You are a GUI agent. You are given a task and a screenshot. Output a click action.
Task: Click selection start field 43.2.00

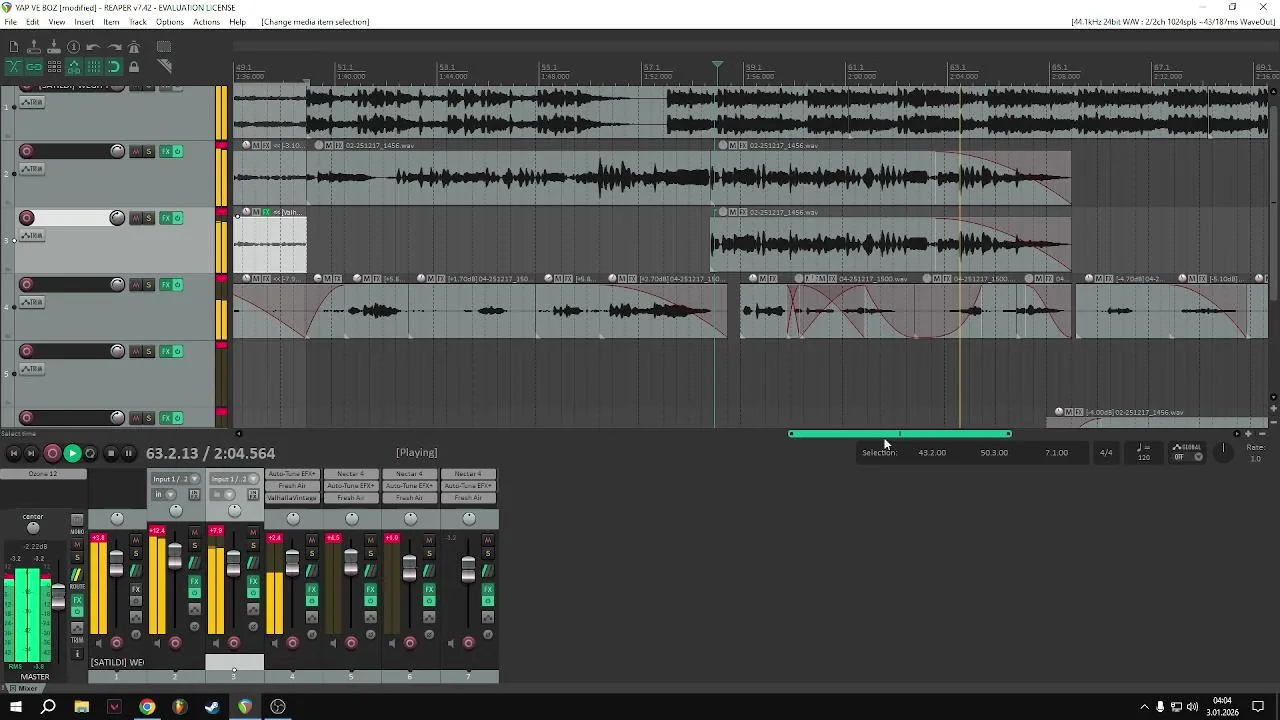[932, 453]
